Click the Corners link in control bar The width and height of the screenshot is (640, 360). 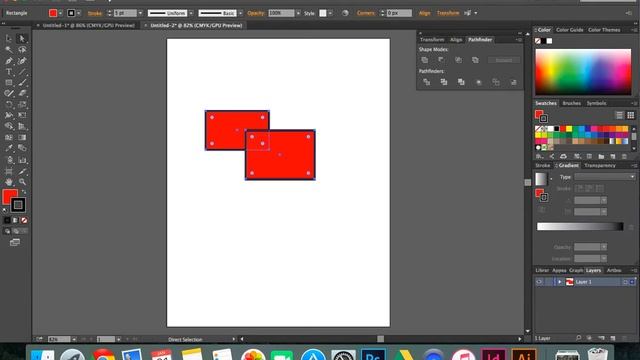(x=366, y=13)
